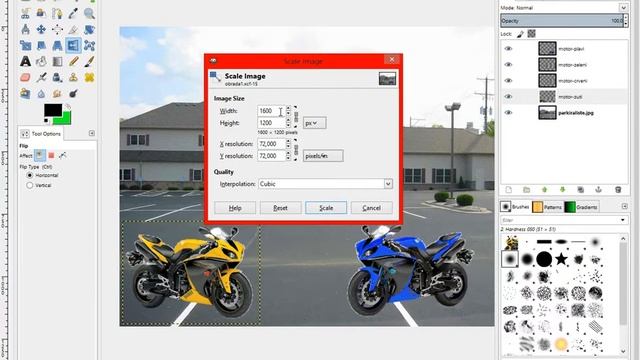This screenshot has width=640, height=360.
Task: Select the highlighted Flip tool
Action: pos(73,45)
